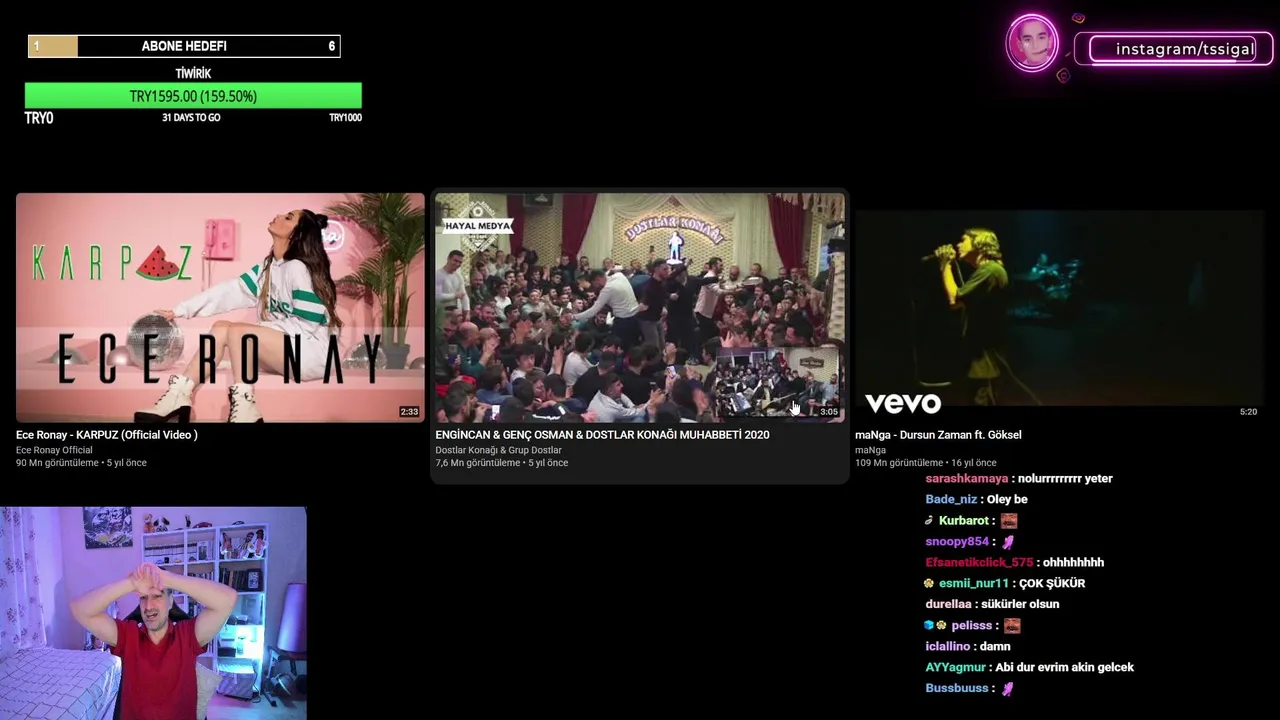The image size is (1280, 720).
Task: Click chat username esmii_nur11
Action: click(974, 584)
